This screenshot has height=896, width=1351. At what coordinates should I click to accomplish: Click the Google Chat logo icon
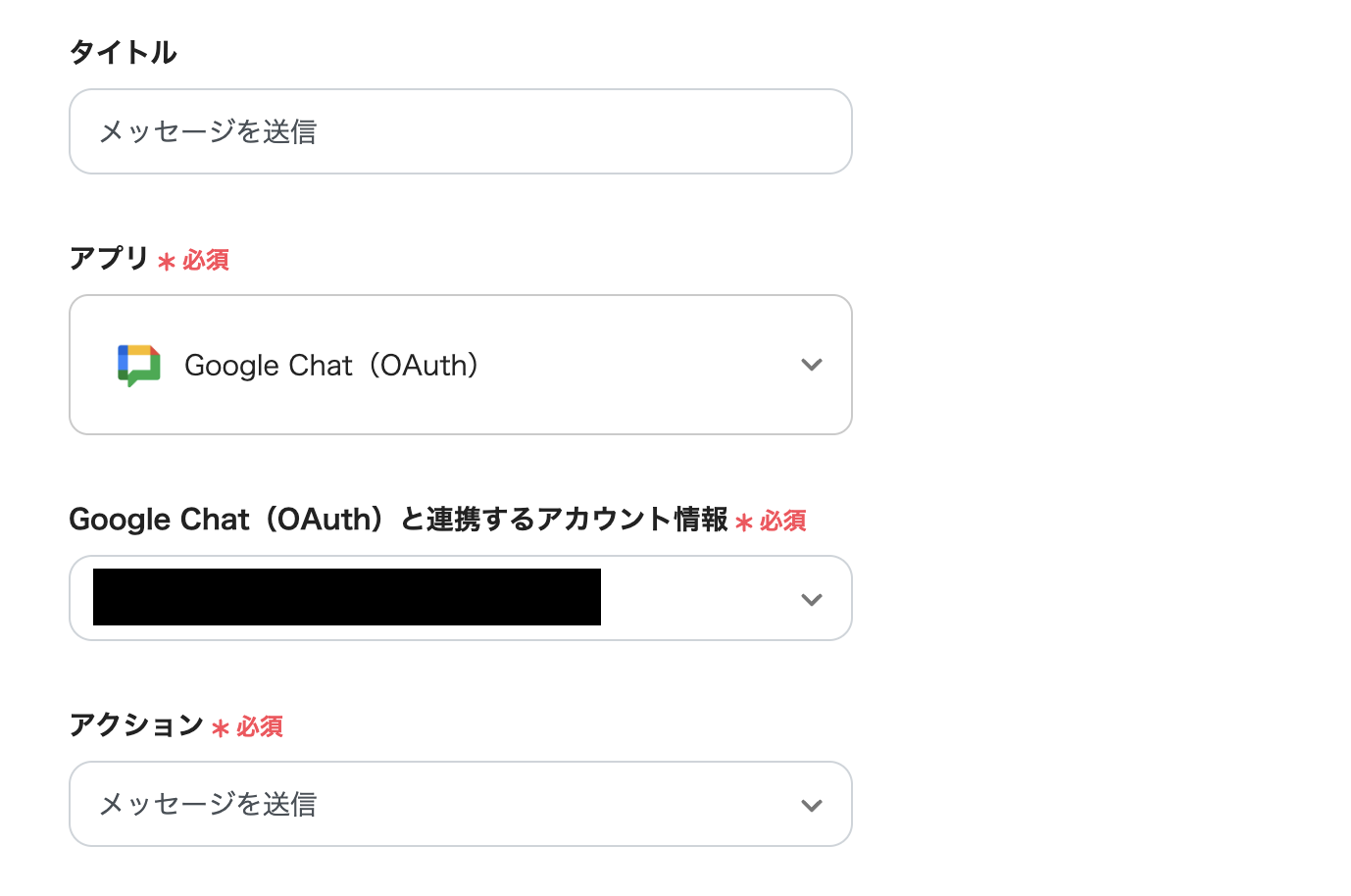pyautogui.click(x=139, y=365)
